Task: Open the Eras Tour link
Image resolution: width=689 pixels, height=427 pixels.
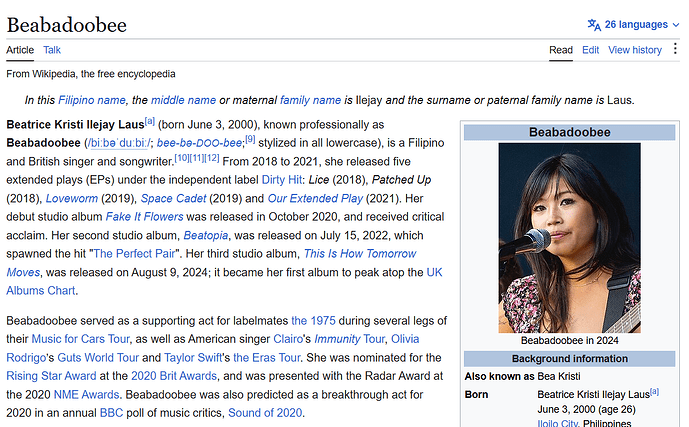Action: tap(267, 358)
